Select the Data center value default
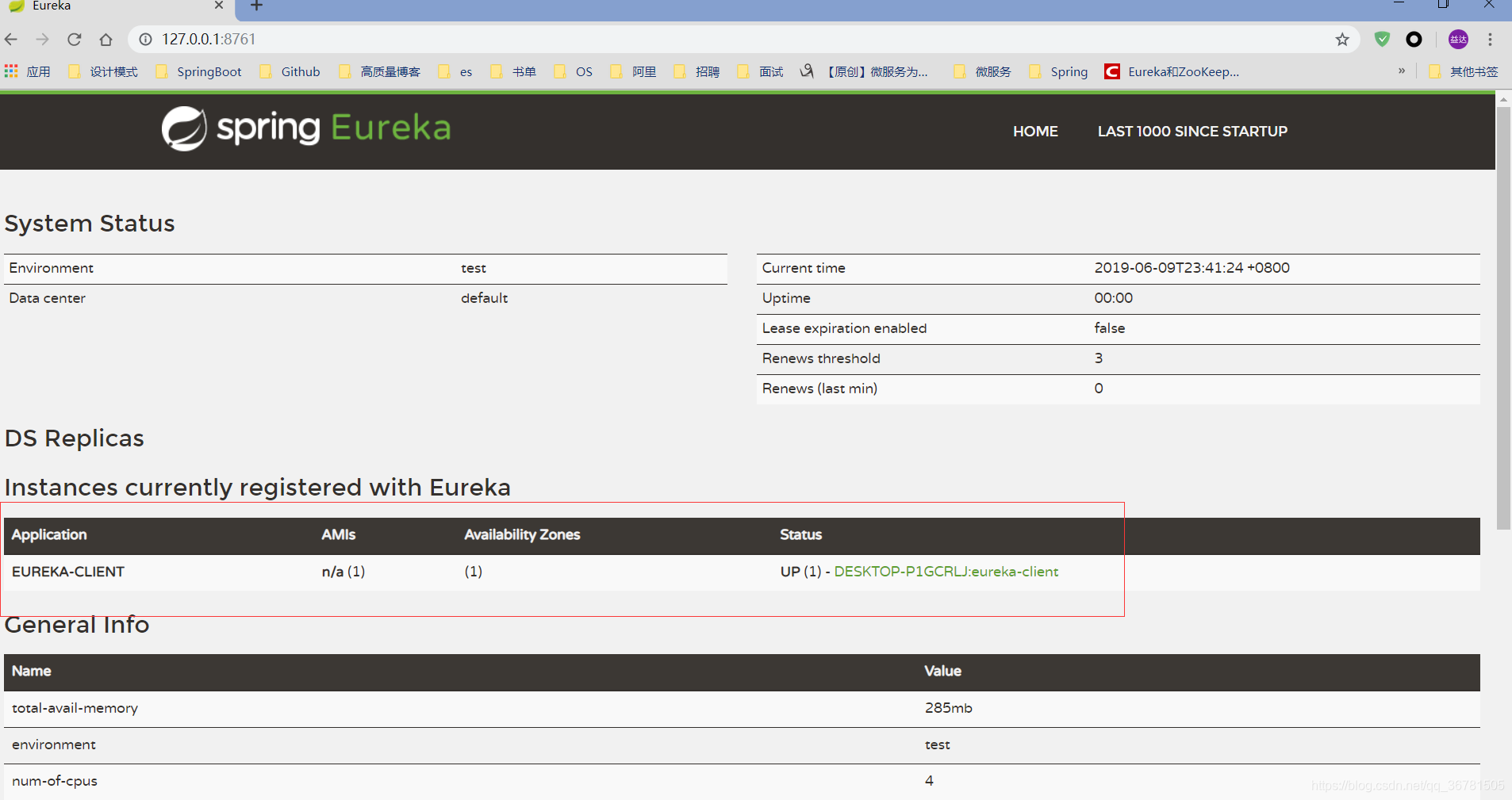The width and height of the screenshot is (1512, 800). [x=485, y=298]
